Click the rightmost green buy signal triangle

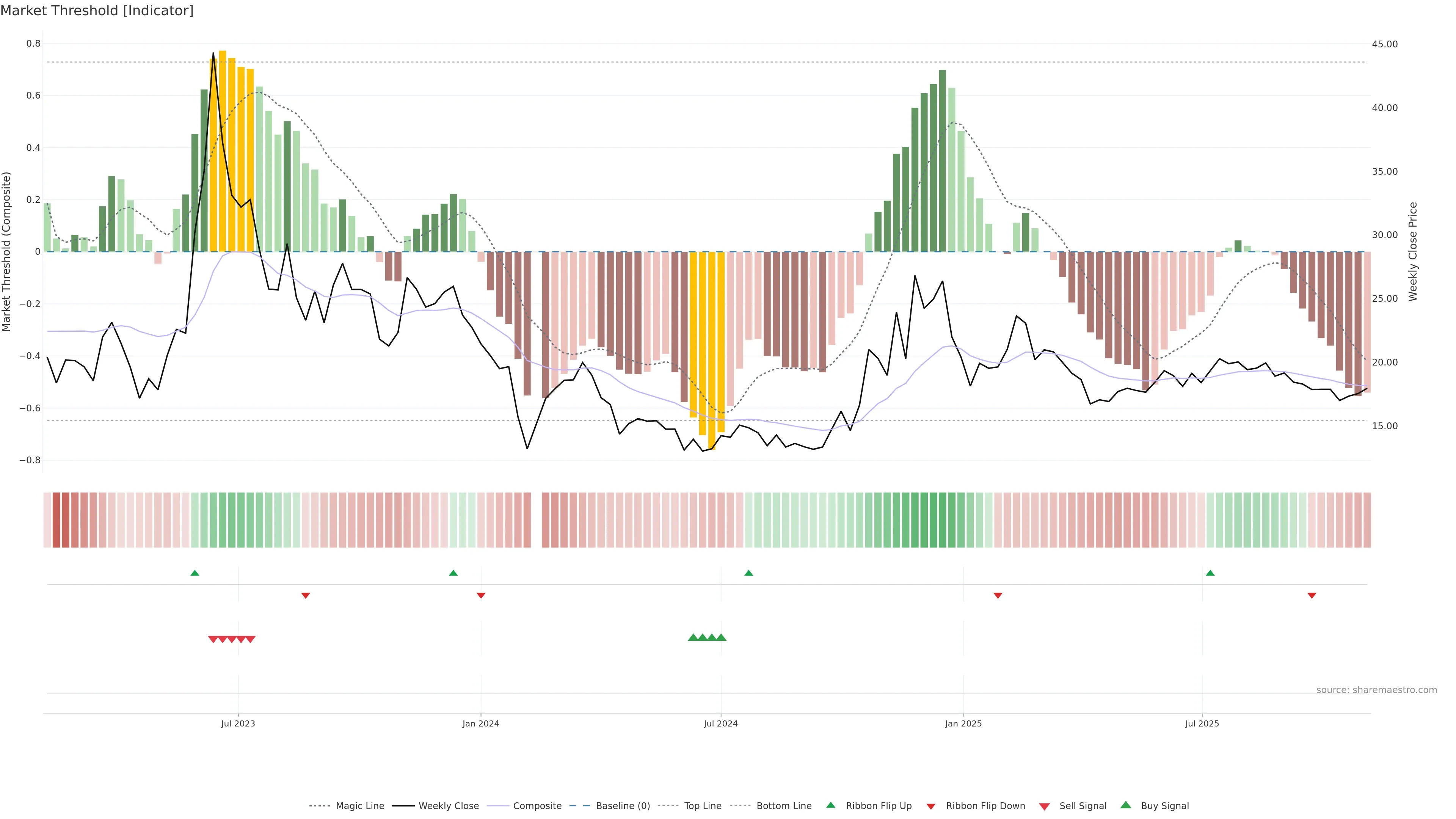click(x=721, y=637)
